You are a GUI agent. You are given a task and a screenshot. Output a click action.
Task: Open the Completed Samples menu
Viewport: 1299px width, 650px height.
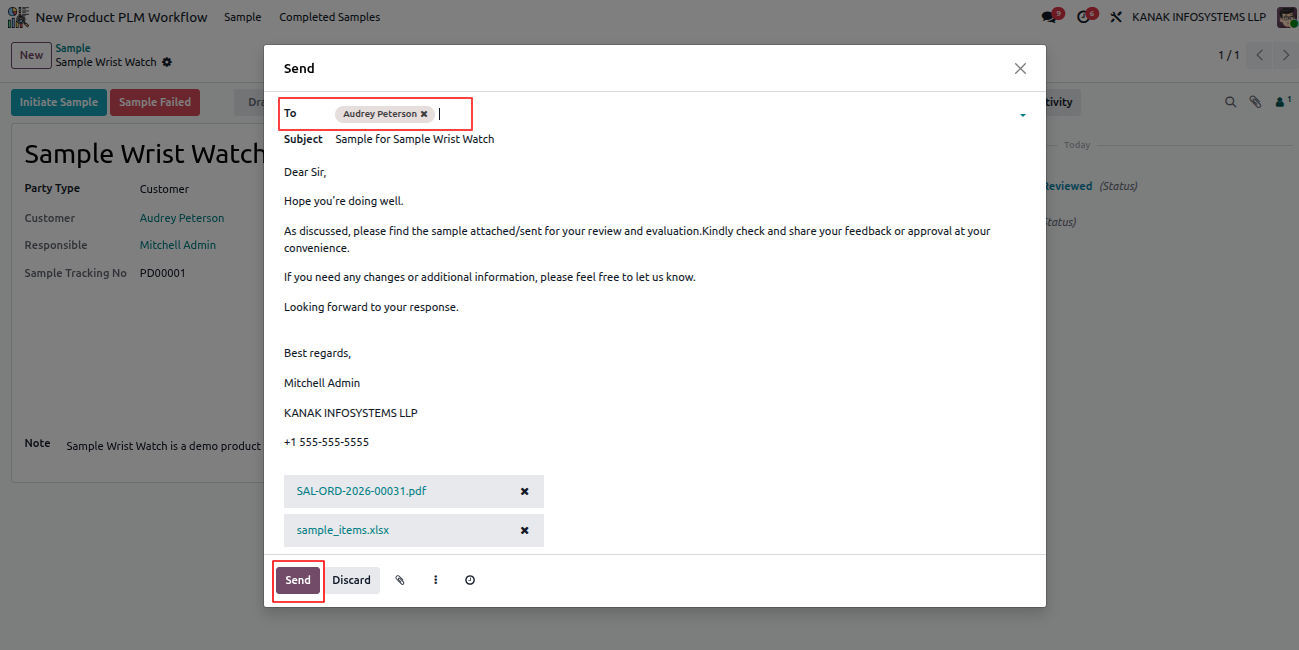point(330,17)
